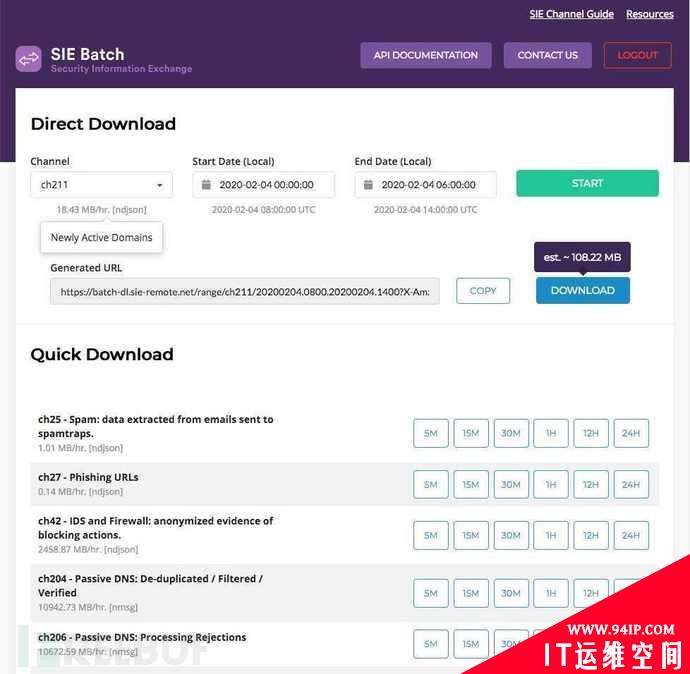Edit the End Date field 2020-02-04 06:00:00
The height and width of the screenshot is (674, 690).
426,185
